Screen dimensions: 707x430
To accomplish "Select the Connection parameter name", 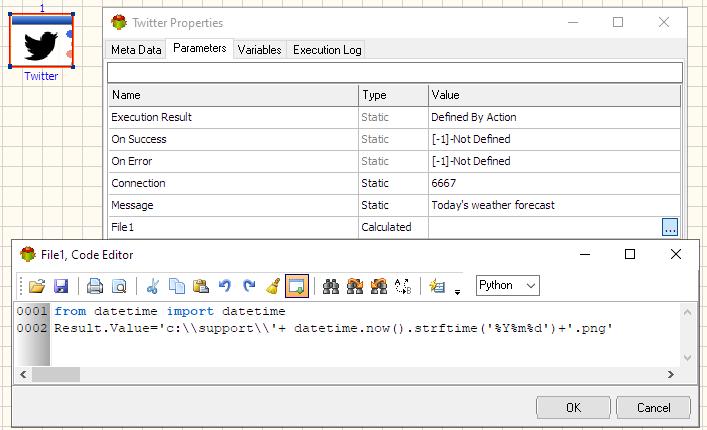I will (138, 183).
